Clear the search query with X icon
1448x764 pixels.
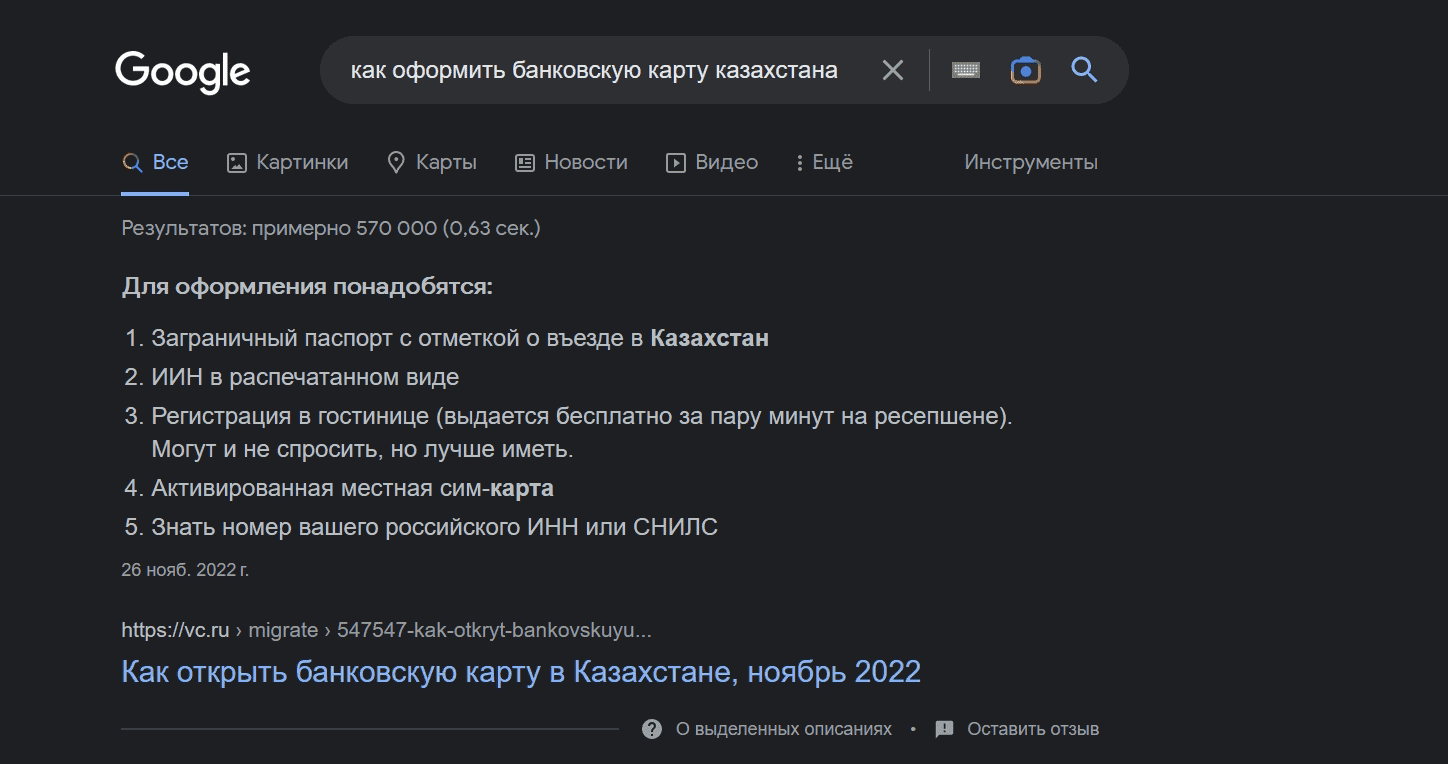click(x=892, y=70)
